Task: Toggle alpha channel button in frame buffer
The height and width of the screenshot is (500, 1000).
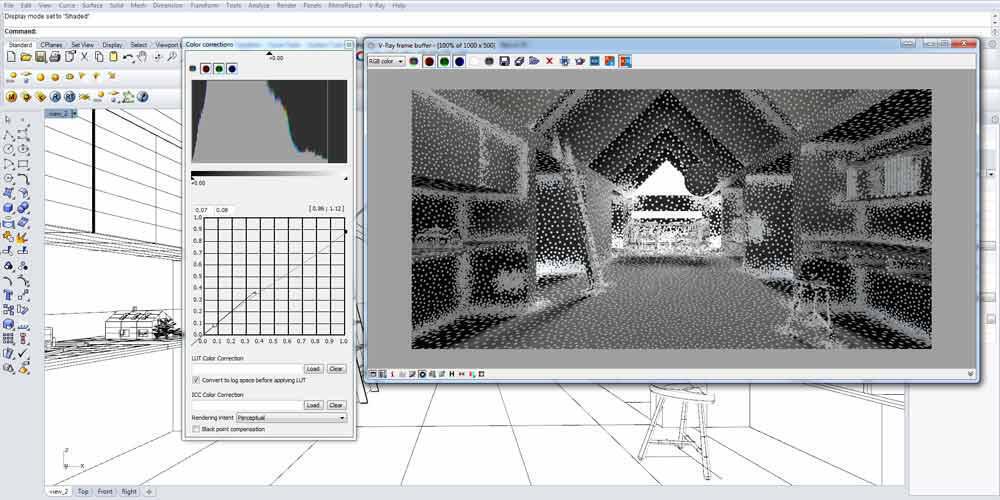Action: tap(474, 61)
